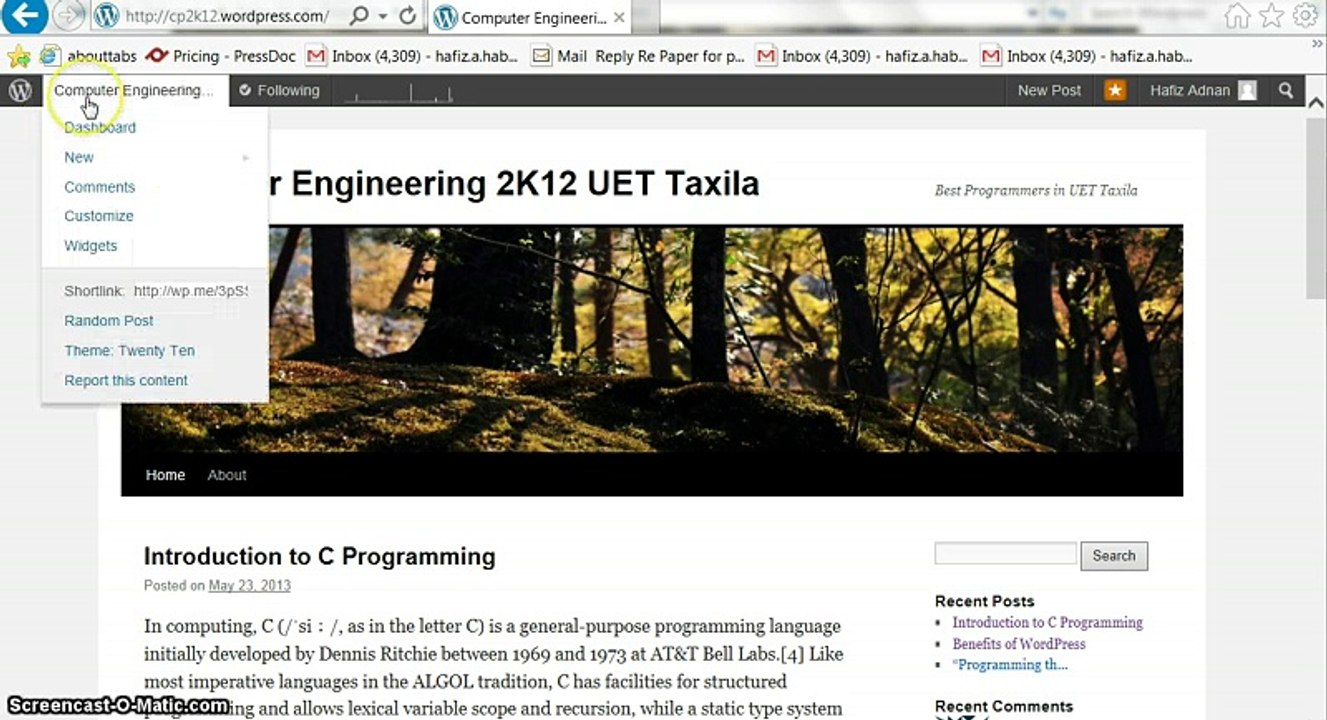Click the WordPress logo in admin bar
The image size is (1327, 720).
click(20, 90)
